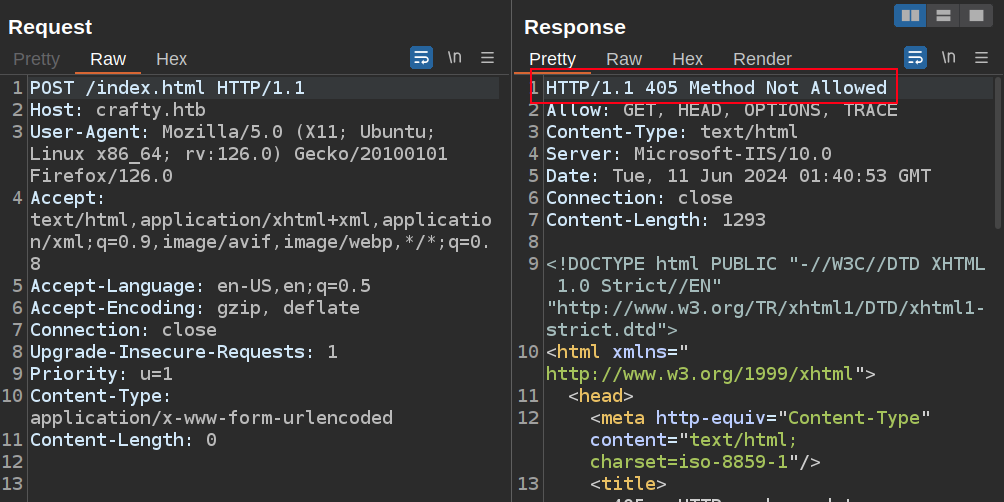
Task: Show non-printable characters in Request
Action: click(454, 58)
